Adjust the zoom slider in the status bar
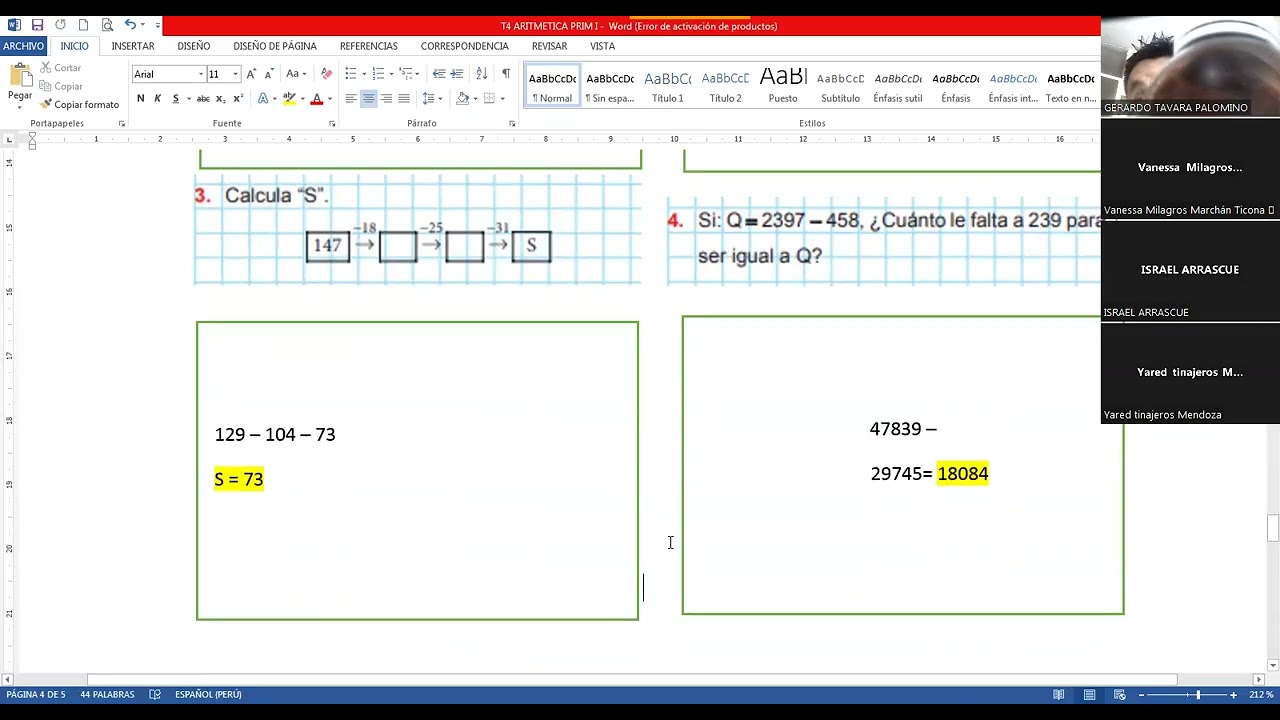The height and width of the screenshot is (720, 1280). pos(1197,694)
